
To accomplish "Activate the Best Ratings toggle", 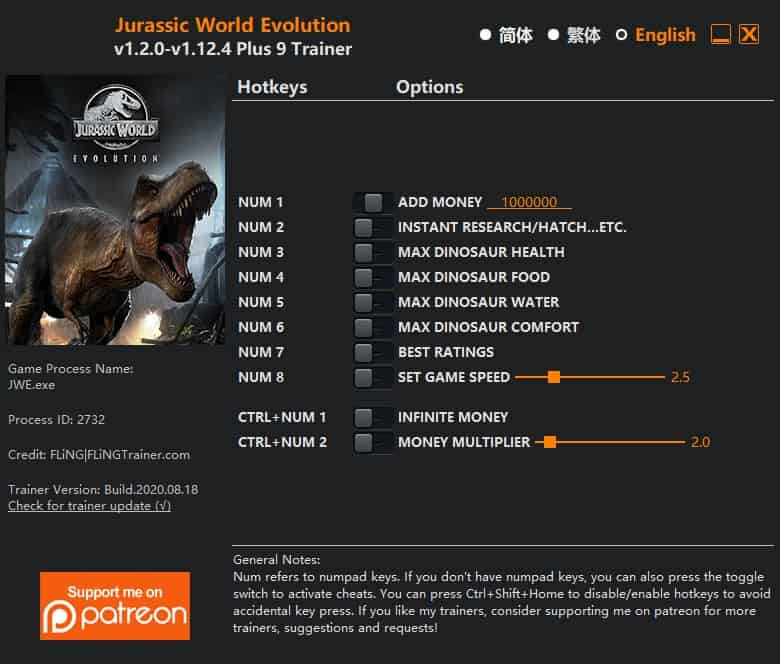I will (x=373, y=353).
